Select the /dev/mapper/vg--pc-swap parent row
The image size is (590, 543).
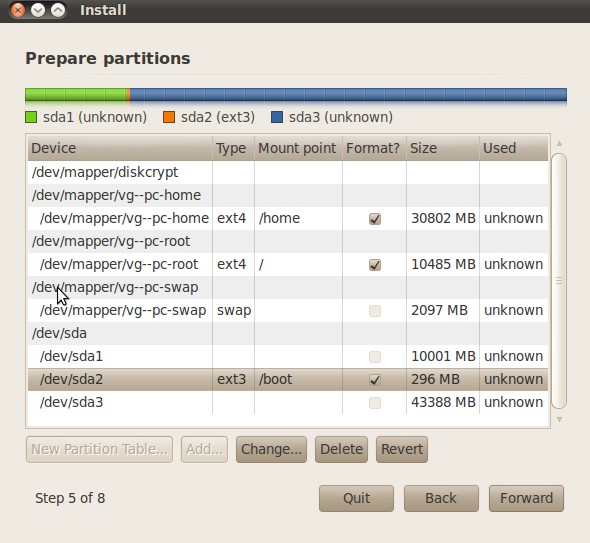[288, 287]
